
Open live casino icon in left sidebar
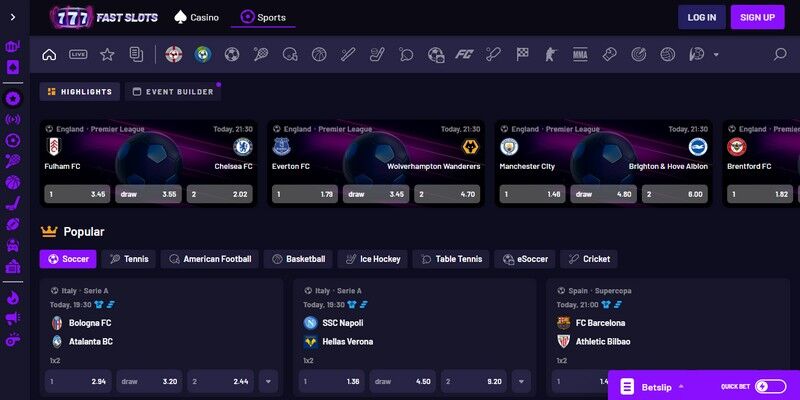click(13, 47)
